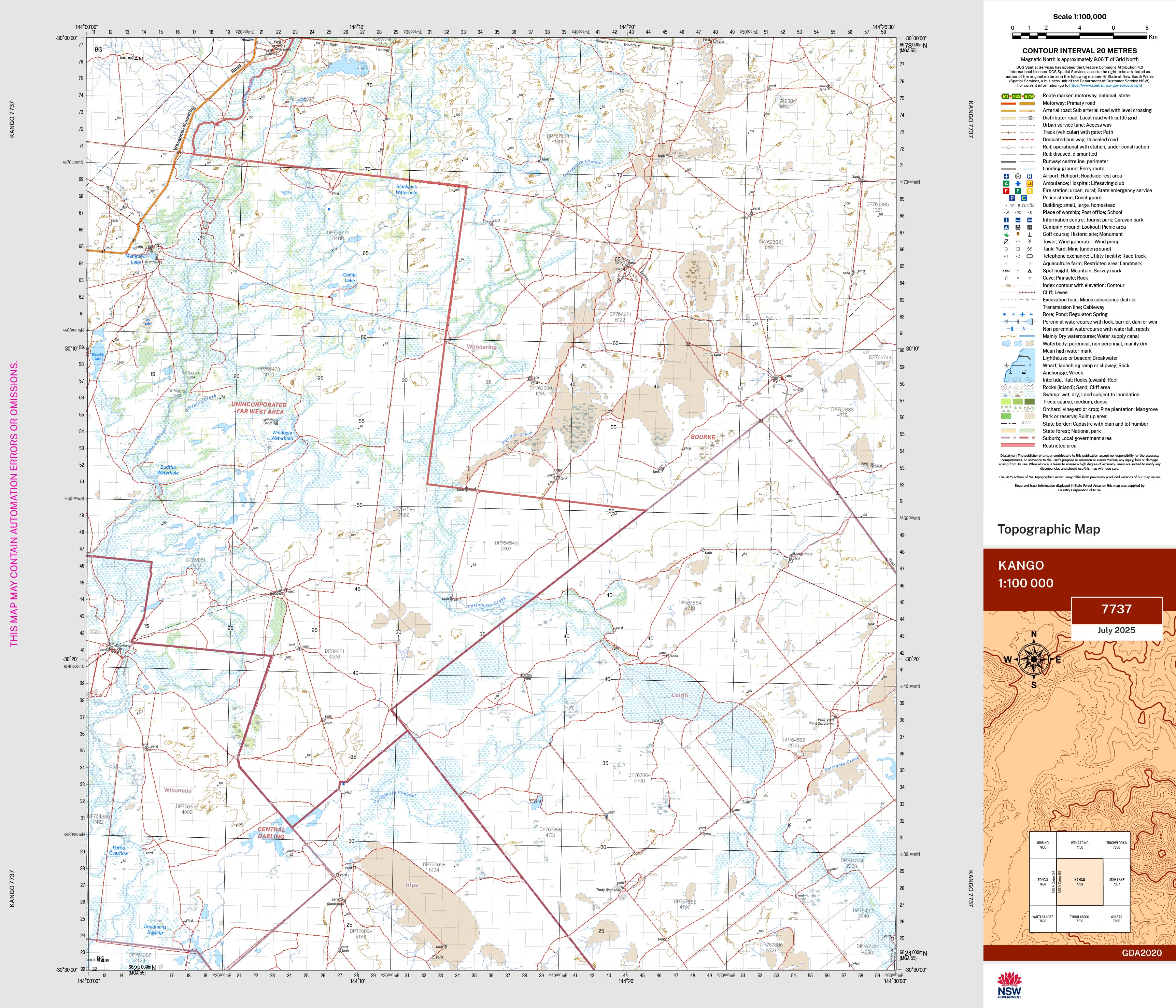Select the THOOLABOOL 7736 index cell

[1079, 919]
